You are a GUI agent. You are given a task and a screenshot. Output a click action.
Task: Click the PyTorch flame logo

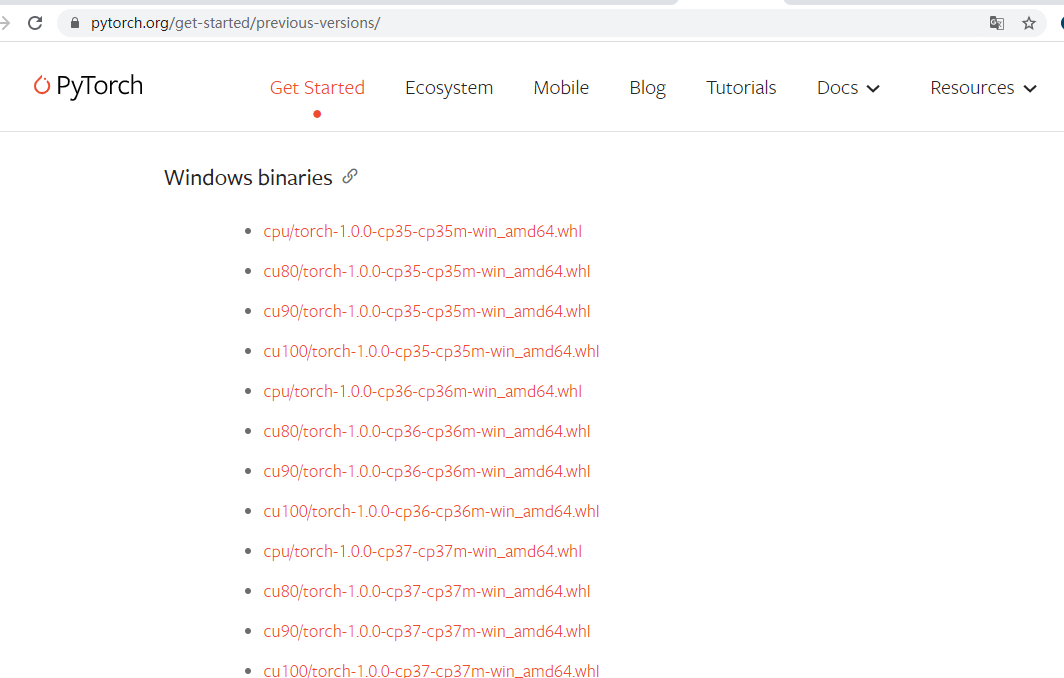(x=40, y=86)
